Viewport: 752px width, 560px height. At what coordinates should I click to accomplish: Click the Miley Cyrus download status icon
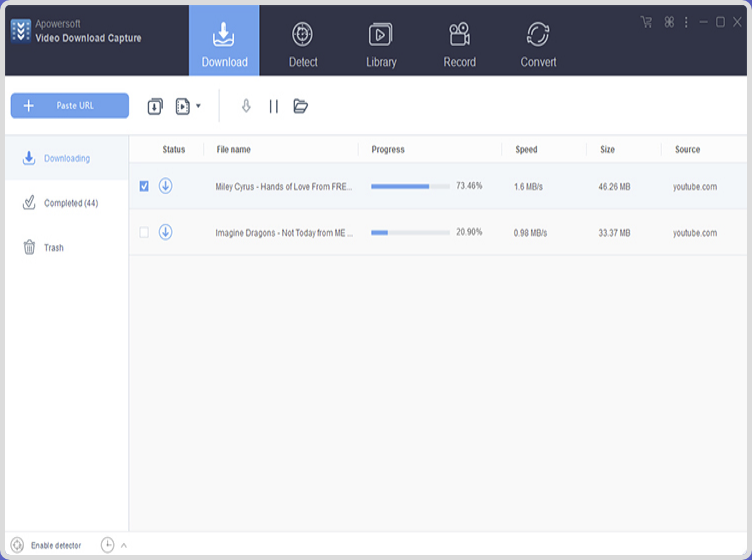(x=165, y=186)
